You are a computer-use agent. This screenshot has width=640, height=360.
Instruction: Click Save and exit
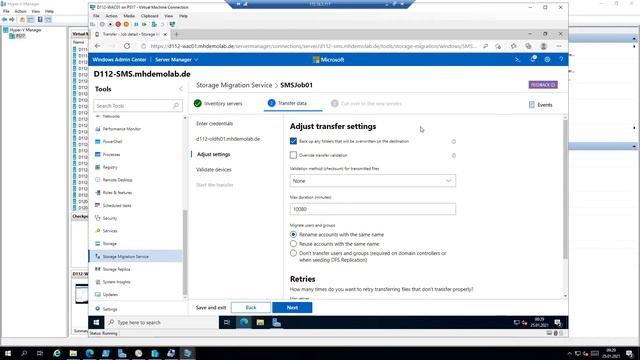[x=211, y=307]
